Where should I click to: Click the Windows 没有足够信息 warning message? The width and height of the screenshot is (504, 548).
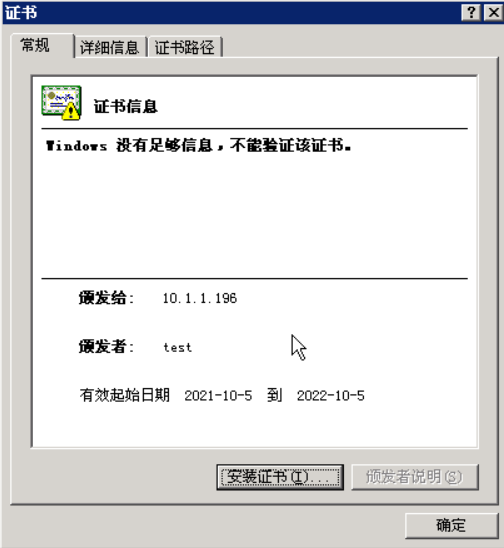[199, 145]
